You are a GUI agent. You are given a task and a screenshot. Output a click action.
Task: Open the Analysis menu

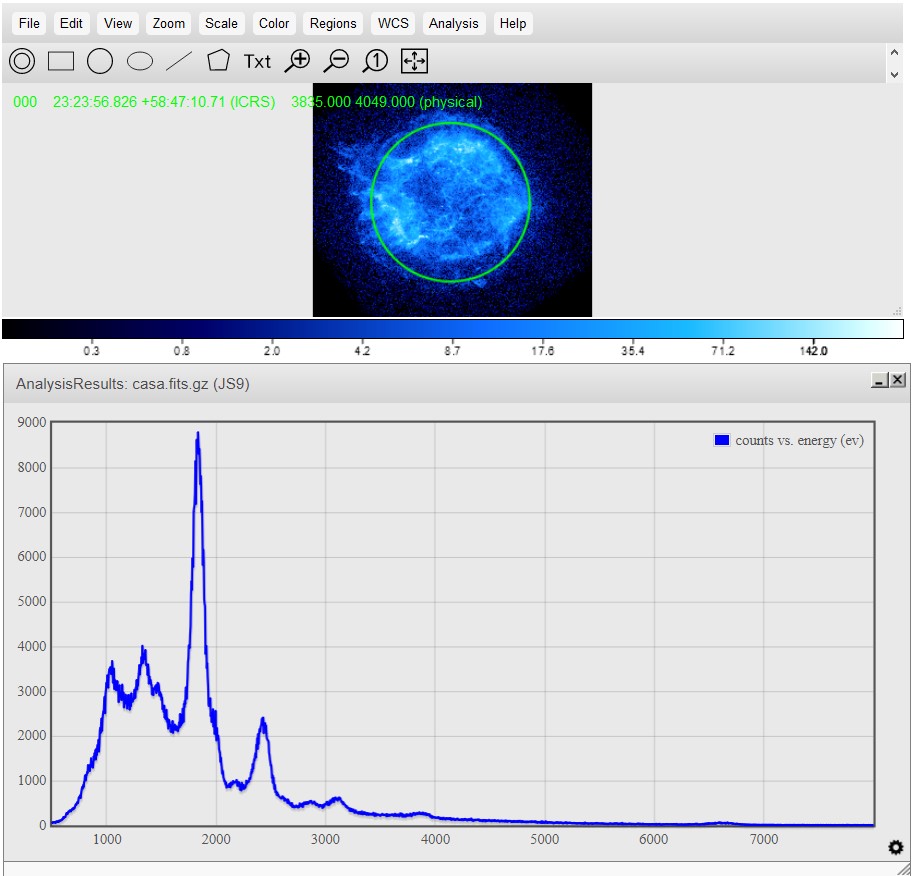tap(453, 23)
